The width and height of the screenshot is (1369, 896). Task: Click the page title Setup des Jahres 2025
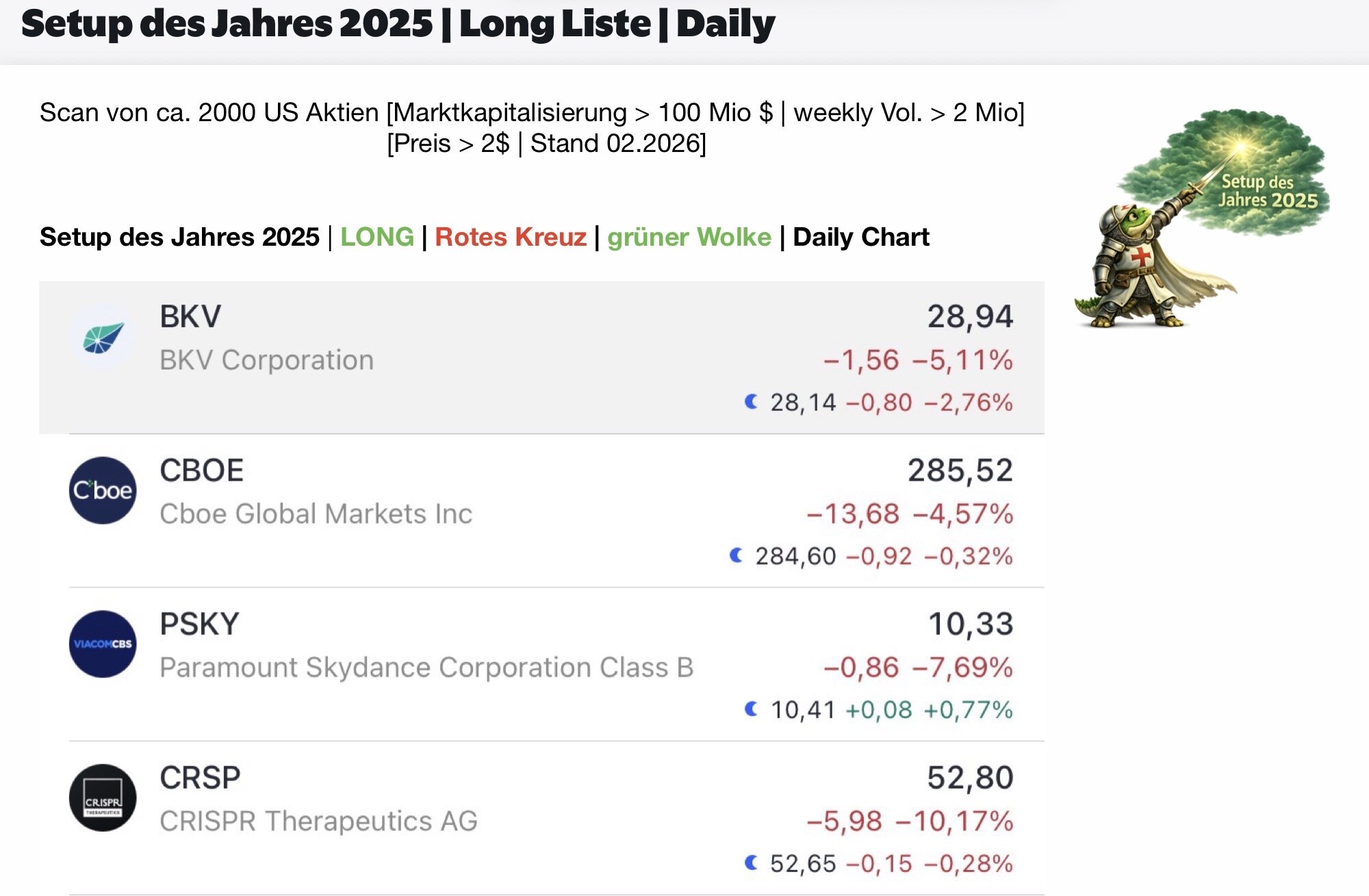(x=227, y=25)
